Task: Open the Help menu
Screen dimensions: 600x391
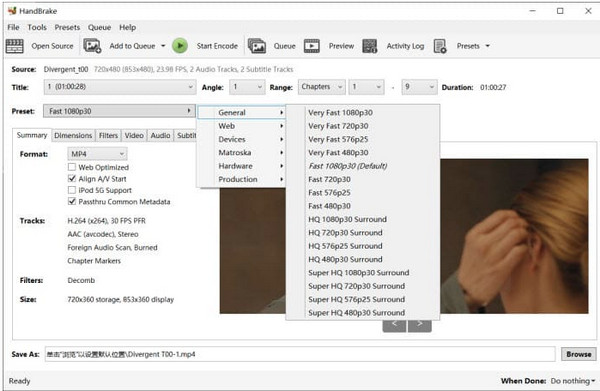Action: (127, 27)
